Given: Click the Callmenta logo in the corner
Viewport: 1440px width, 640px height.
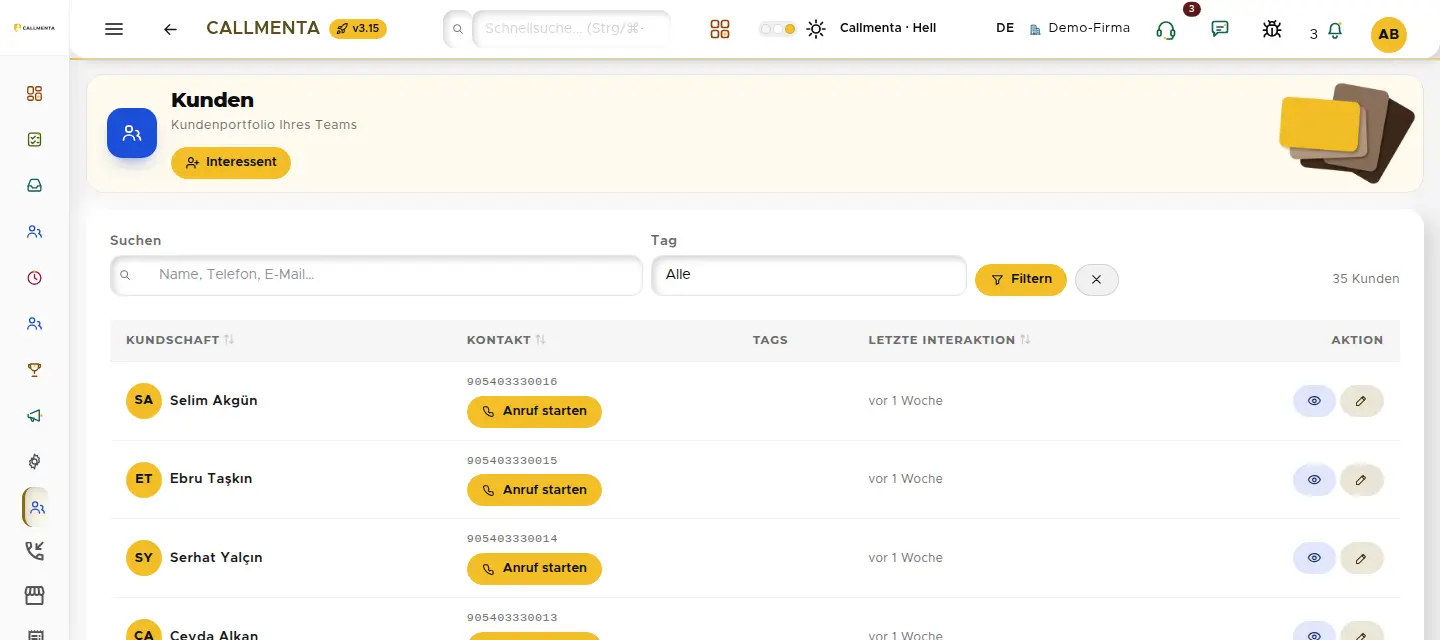Looking at the screenshot, I should point(34,28).
